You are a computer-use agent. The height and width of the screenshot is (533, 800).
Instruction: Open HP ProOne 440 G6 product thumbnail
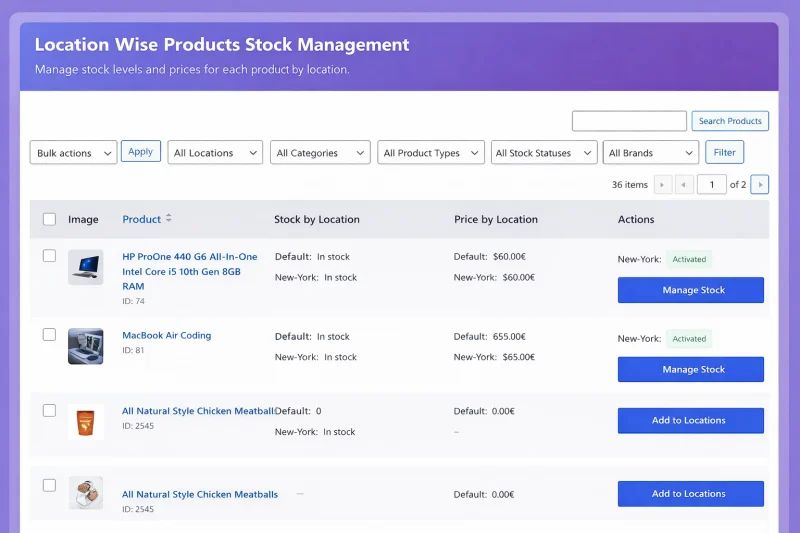86,267
